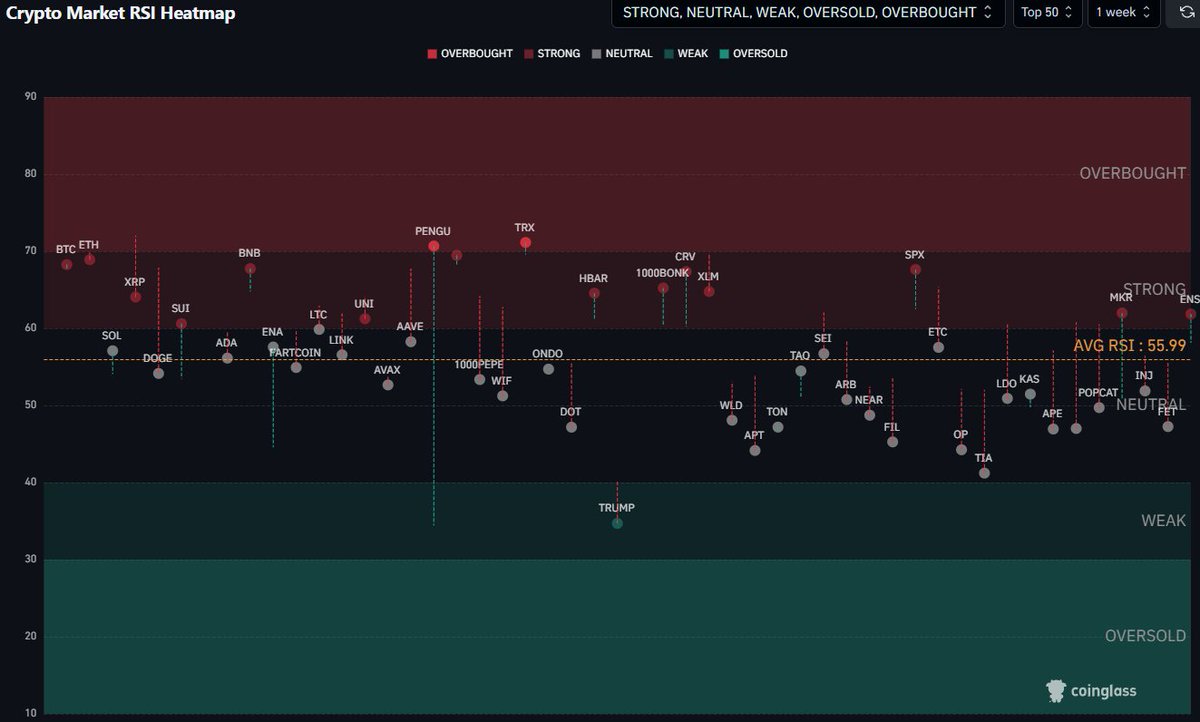Click the 1000PEPE data point
The height and width of the screenshot is (722, 1200).
pyautogui.click(x=479, y=379)
